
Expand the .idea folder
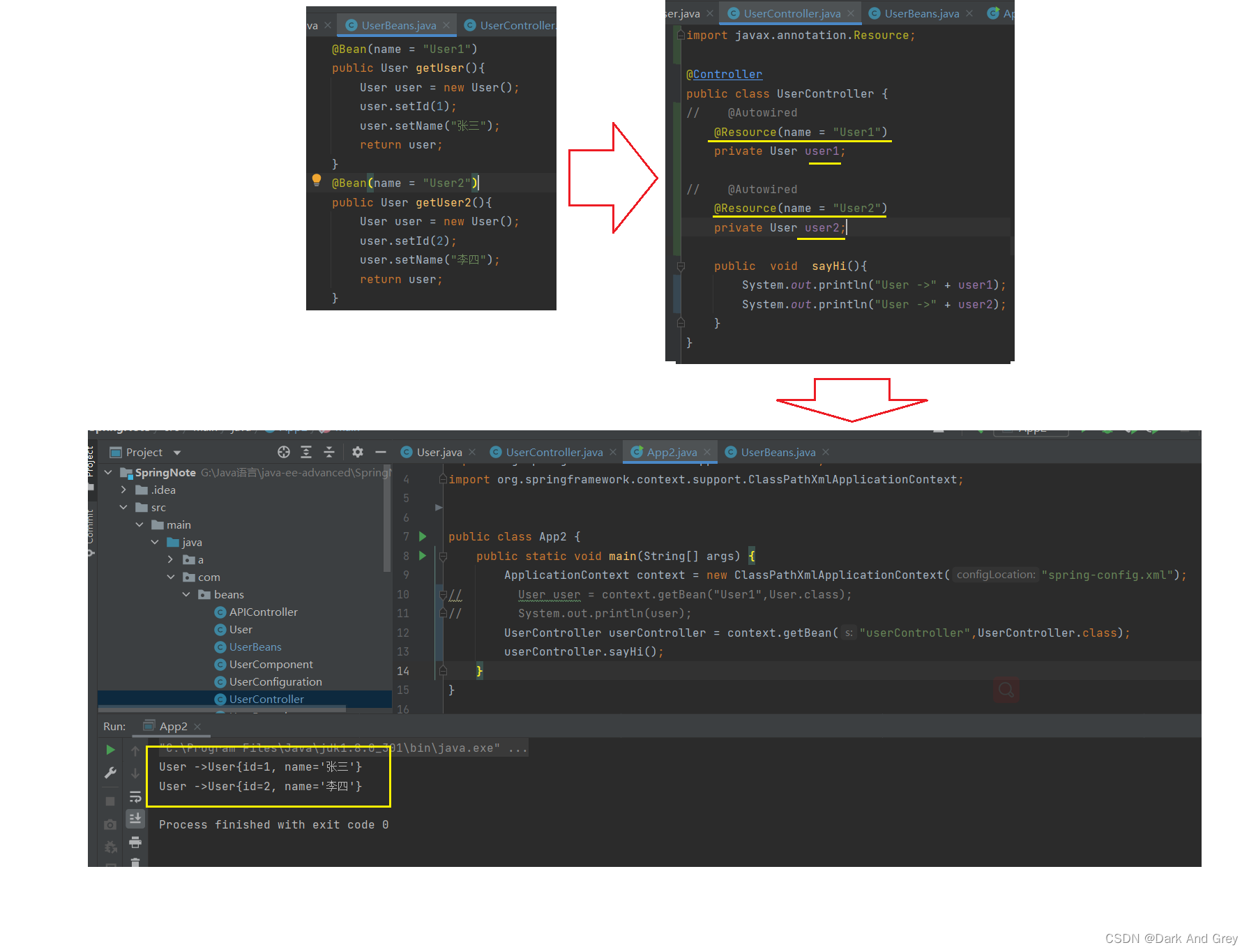pyautogui.click(x=123, y=490)
